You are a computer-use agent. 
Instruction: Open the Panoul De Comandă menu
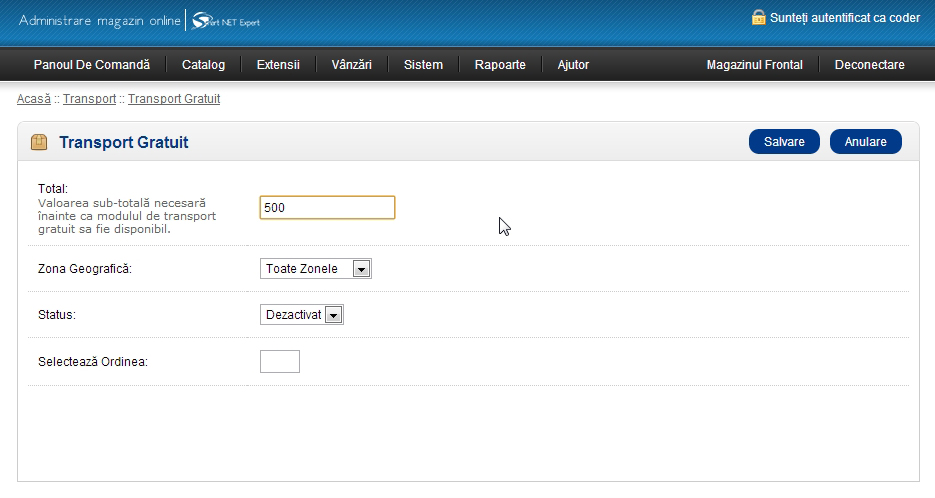(91, 65)
